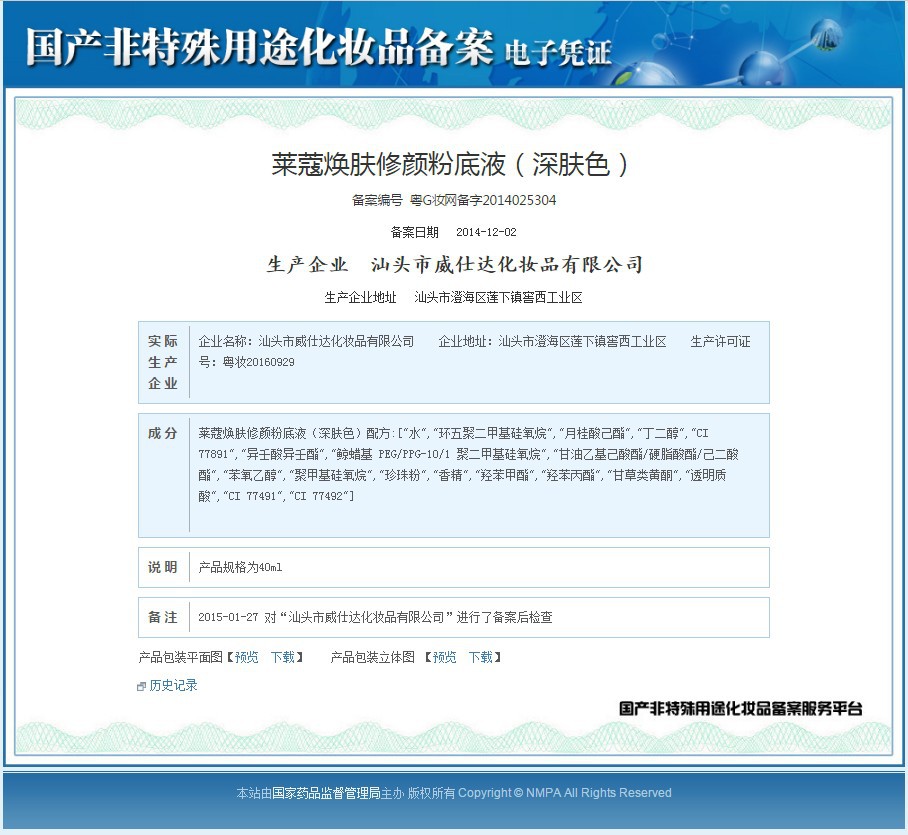This screenshot has height=835, width=908.
Task: Preview the 产品包装平面图 image
Action: click(246, 657)
